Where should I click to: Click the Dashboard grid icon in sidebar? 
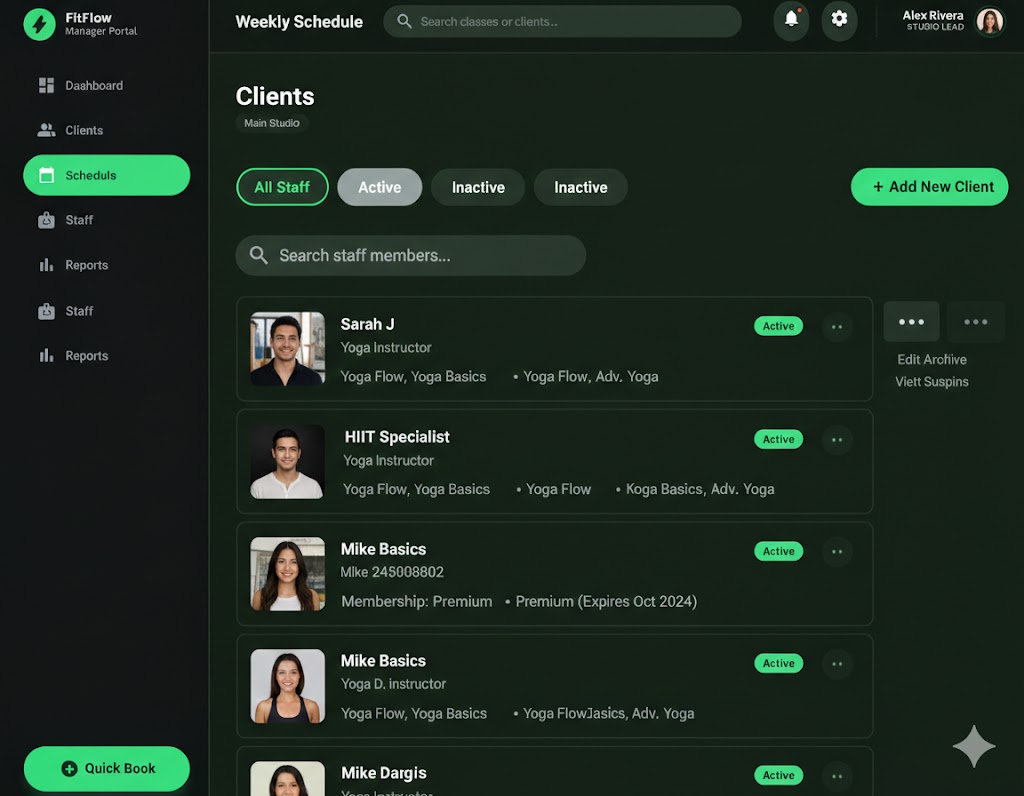(46, 86)
